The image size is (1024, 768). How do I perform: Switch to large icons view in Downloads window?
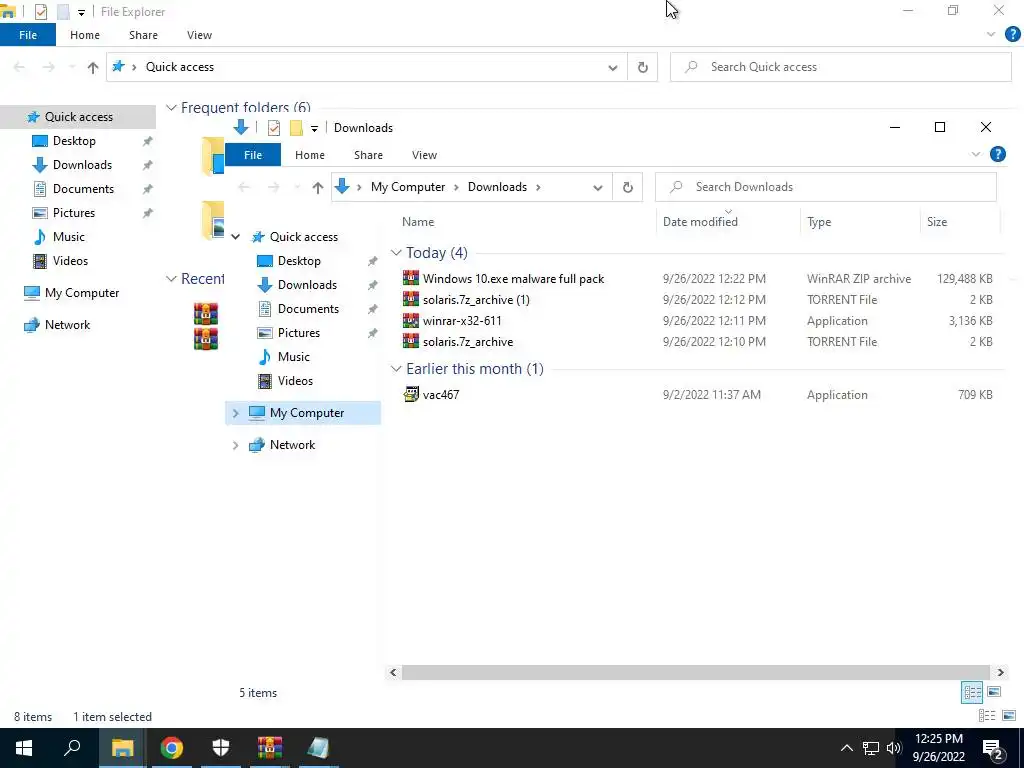[x=994, y=692]
